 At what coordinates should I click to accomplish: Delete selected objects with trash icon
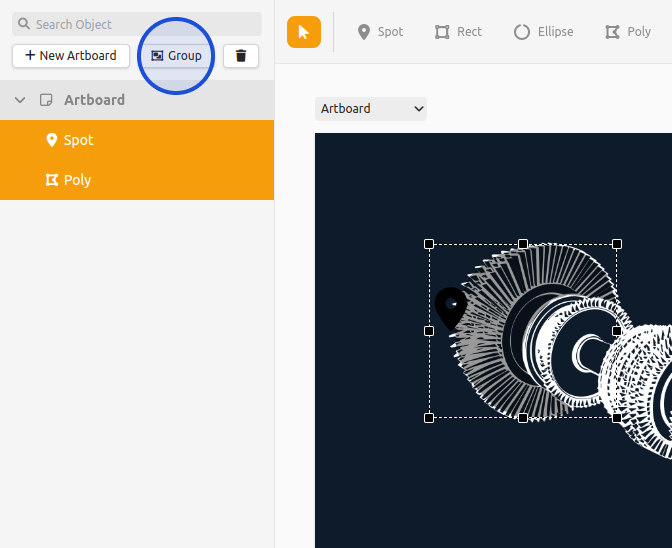point(241,56)
